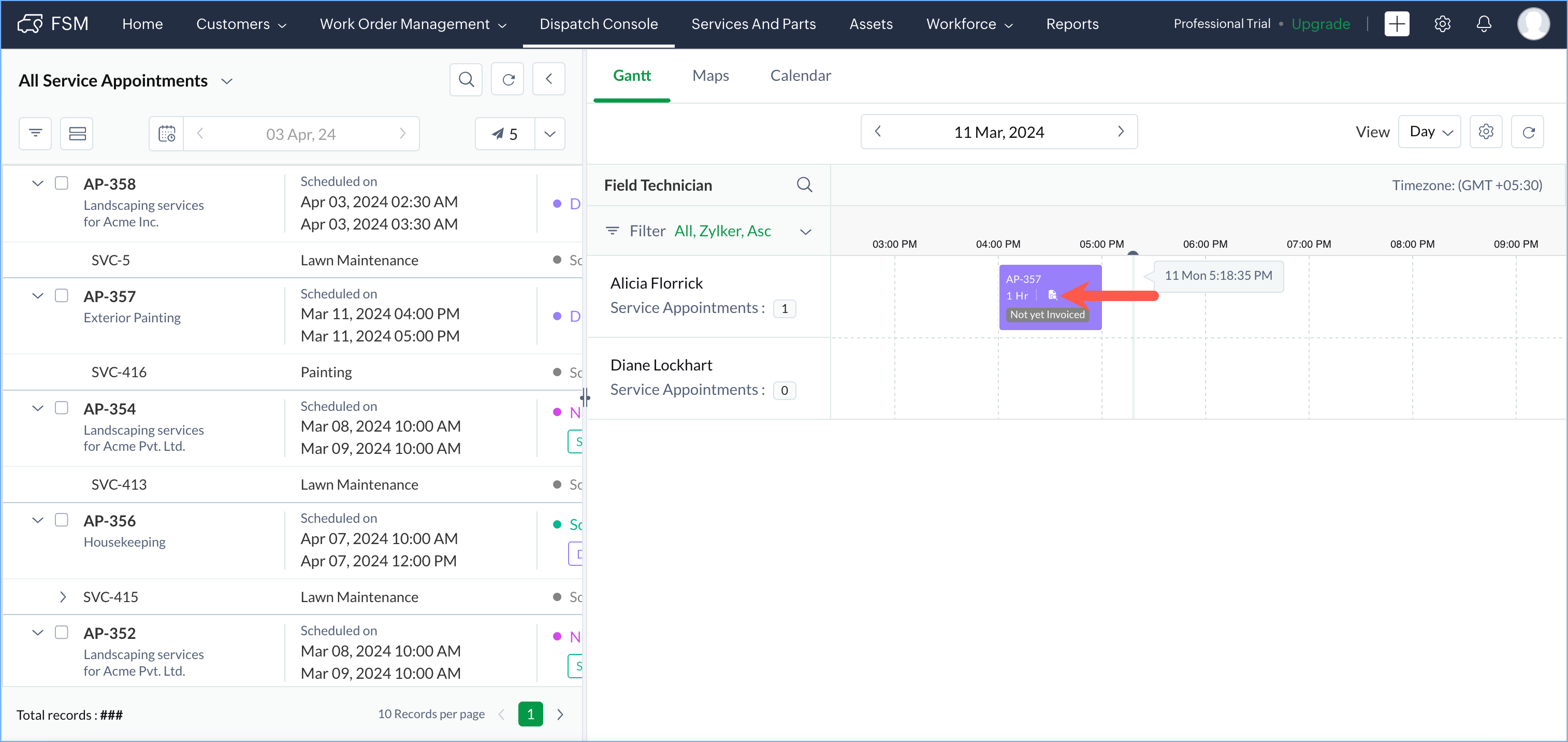Switch to the Maps tab

[x=710, y=76]
